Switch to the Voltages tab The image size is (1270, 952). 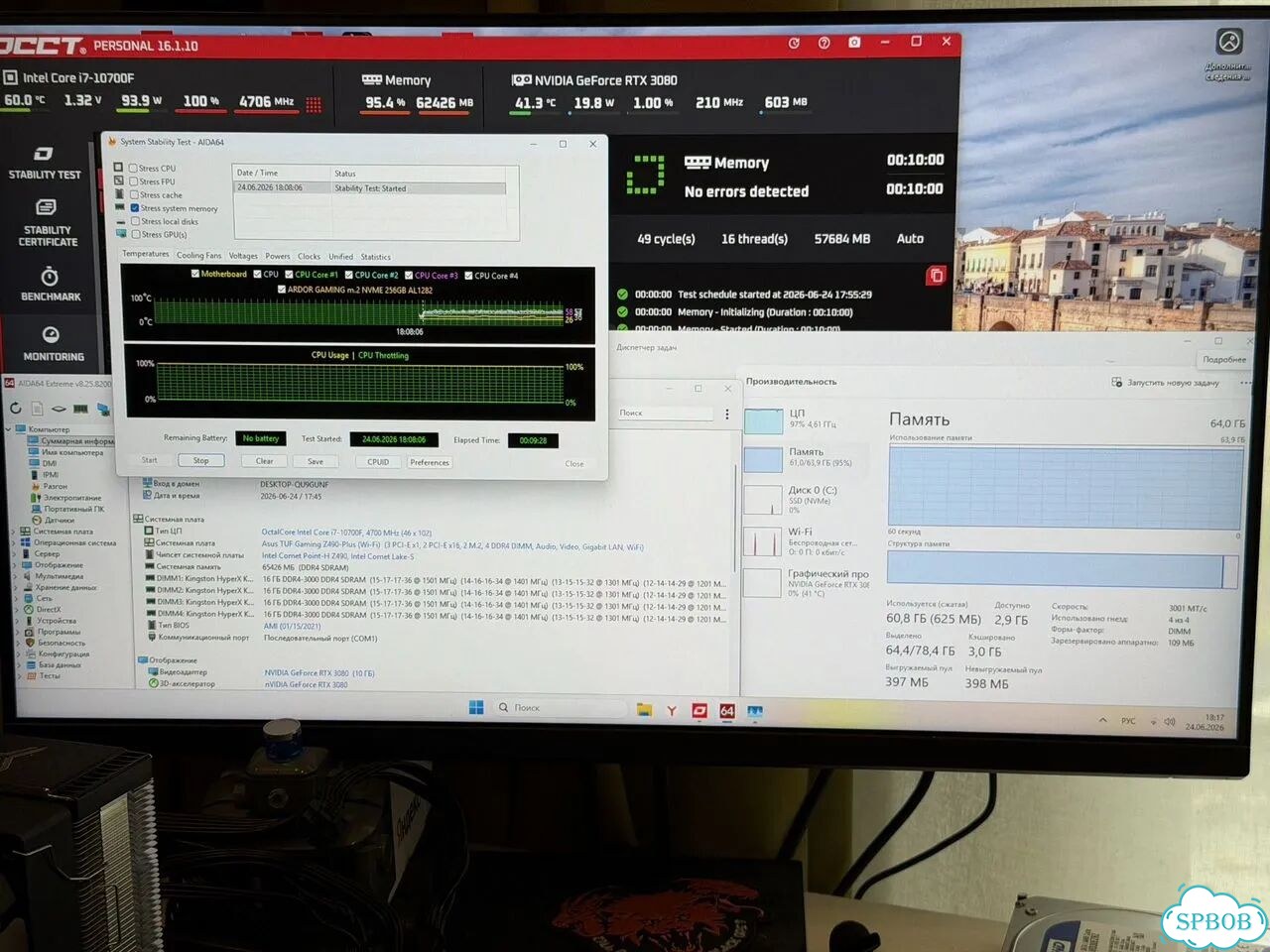[x=243, y=256]
